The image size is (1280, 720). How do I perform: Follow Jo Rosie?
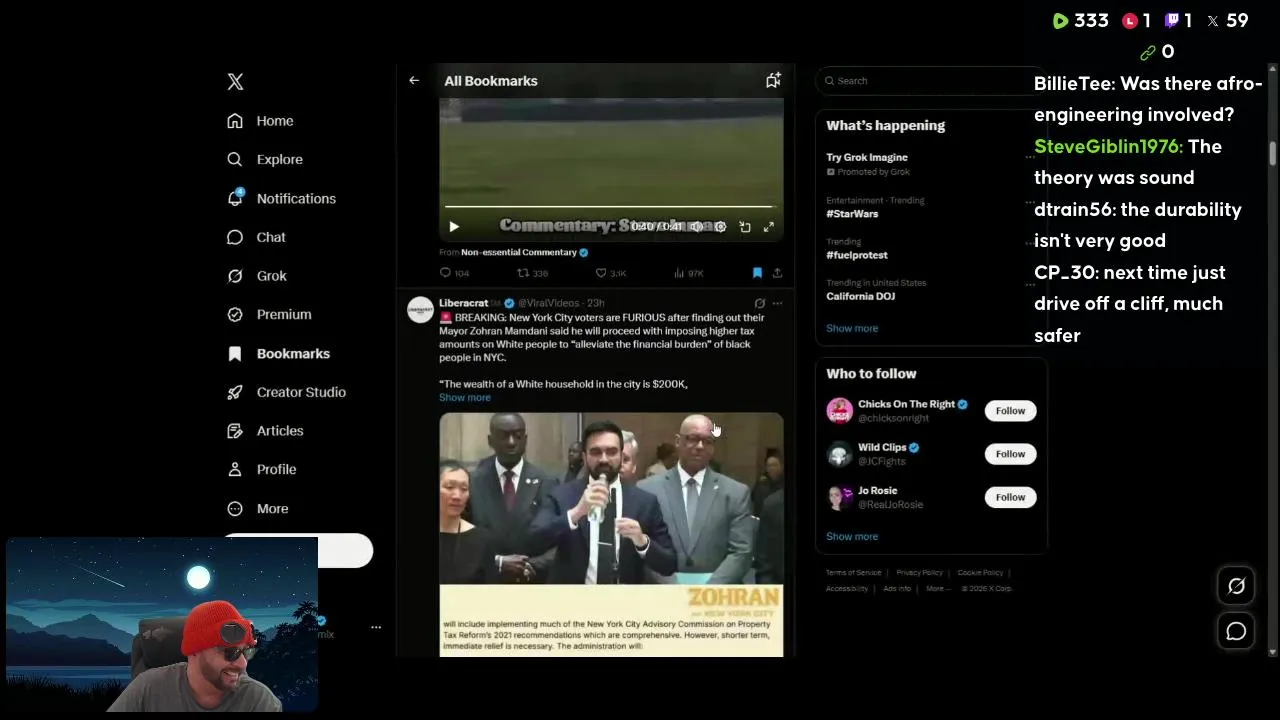click(x=1010, y=497)
